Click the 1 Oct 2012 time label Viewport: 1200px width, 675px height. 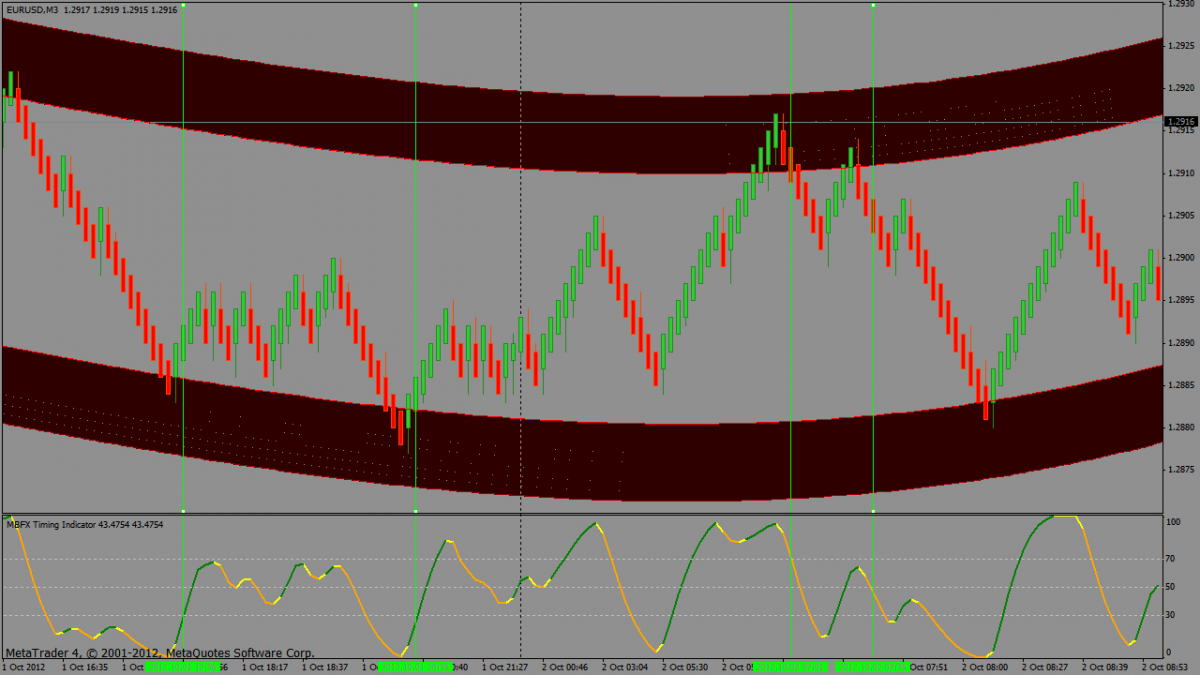coord(24,666)
